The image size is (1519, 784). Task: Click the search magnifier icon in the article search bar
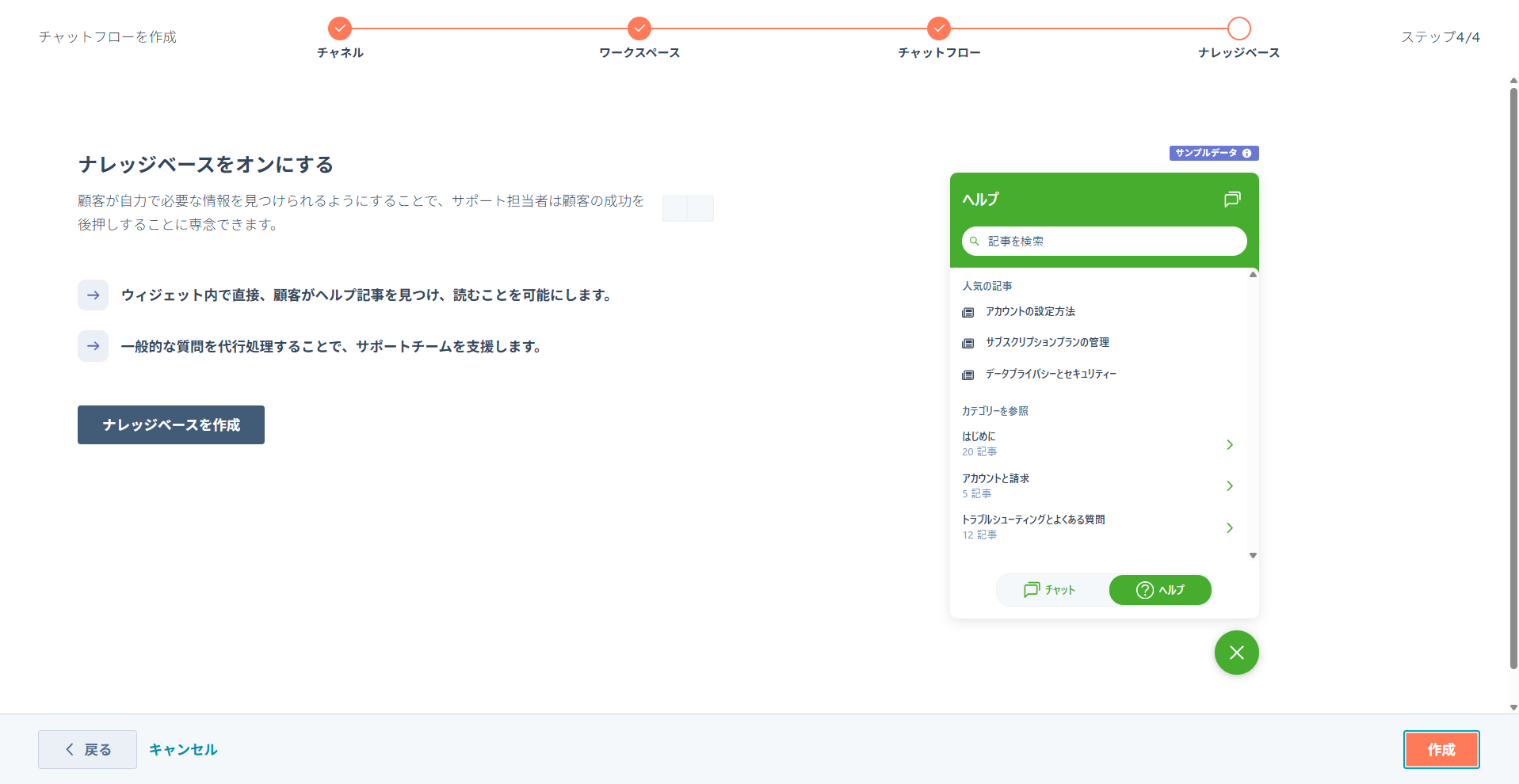975,241
